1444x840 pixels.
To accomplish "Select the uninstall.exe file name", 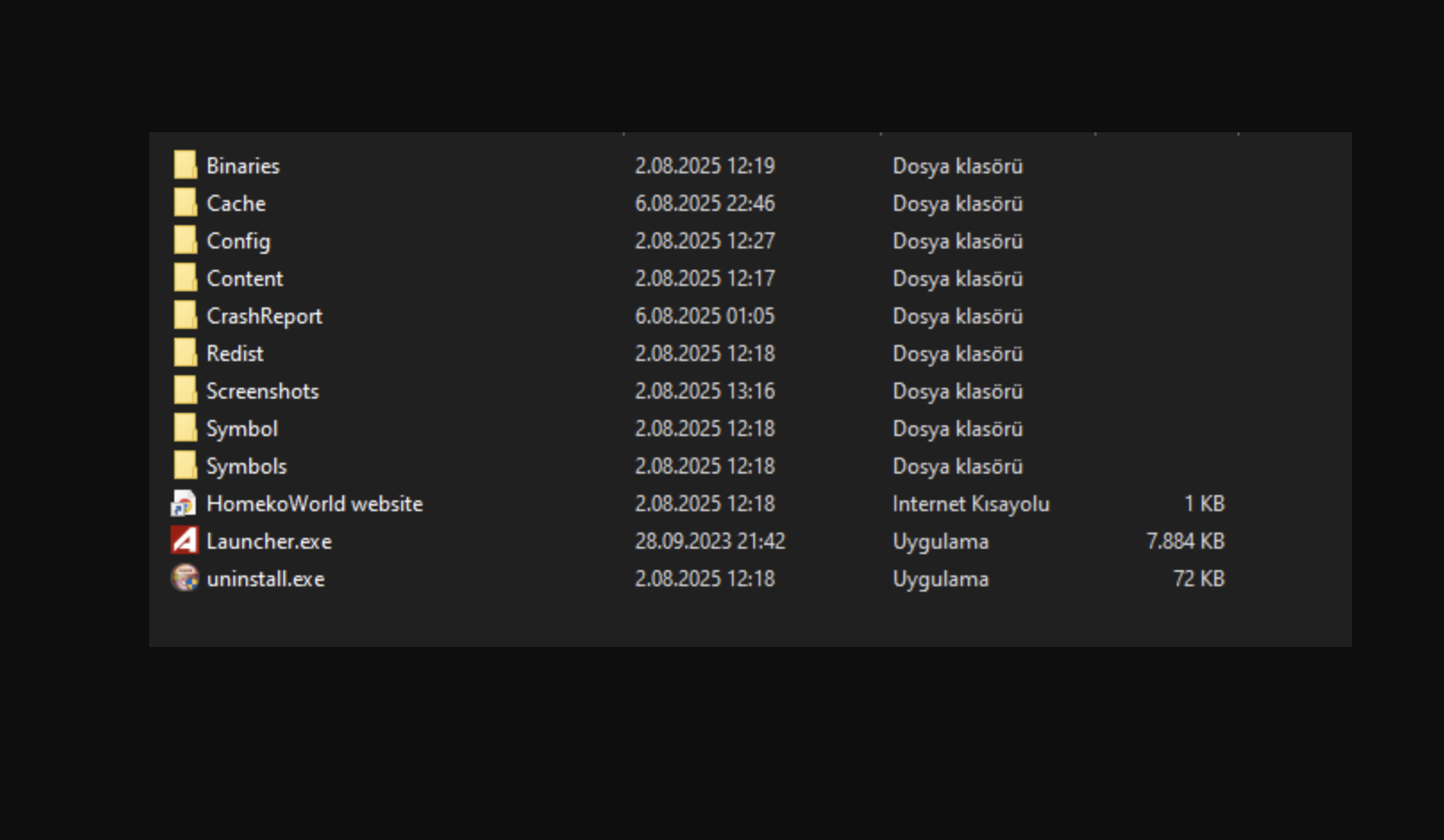I will point(266,579).
